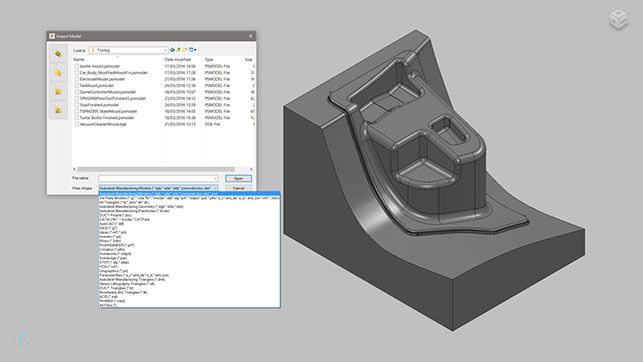Click the Cancel button

pyautogui.click(x=238, y=188)
